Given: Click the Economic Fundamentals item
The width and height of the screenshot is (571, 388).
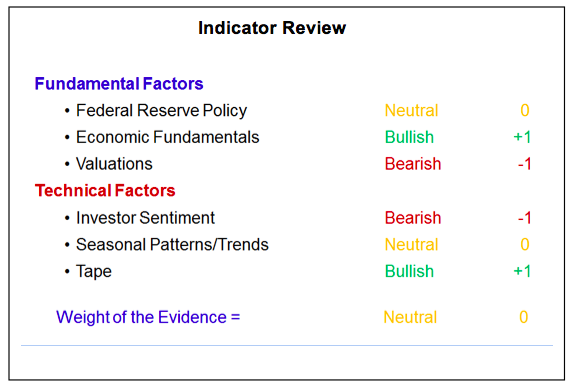Looking at the screenshot, I should [168, 137].
